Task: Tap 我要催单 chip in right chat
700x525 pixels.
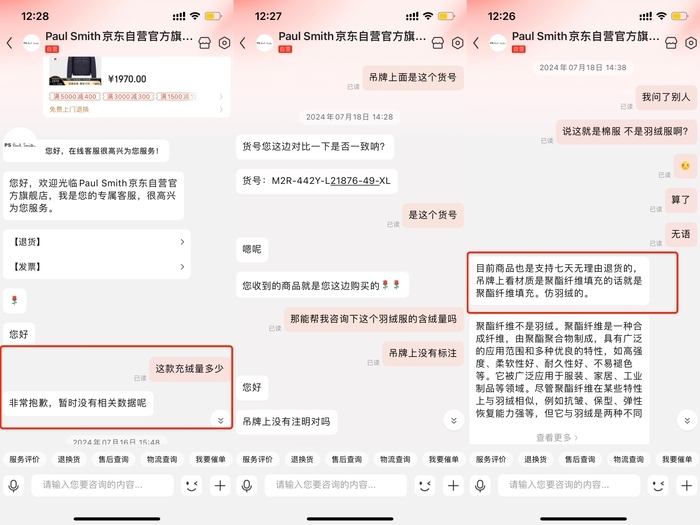Action: [x=677, y=459]
